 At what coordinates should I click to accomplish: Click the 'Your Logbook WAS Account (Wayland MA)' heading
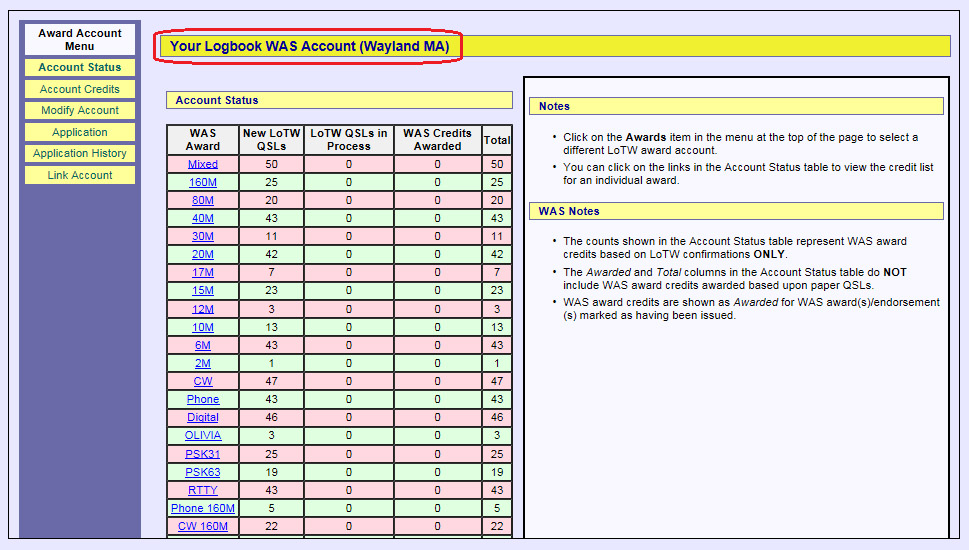(309, 46)
